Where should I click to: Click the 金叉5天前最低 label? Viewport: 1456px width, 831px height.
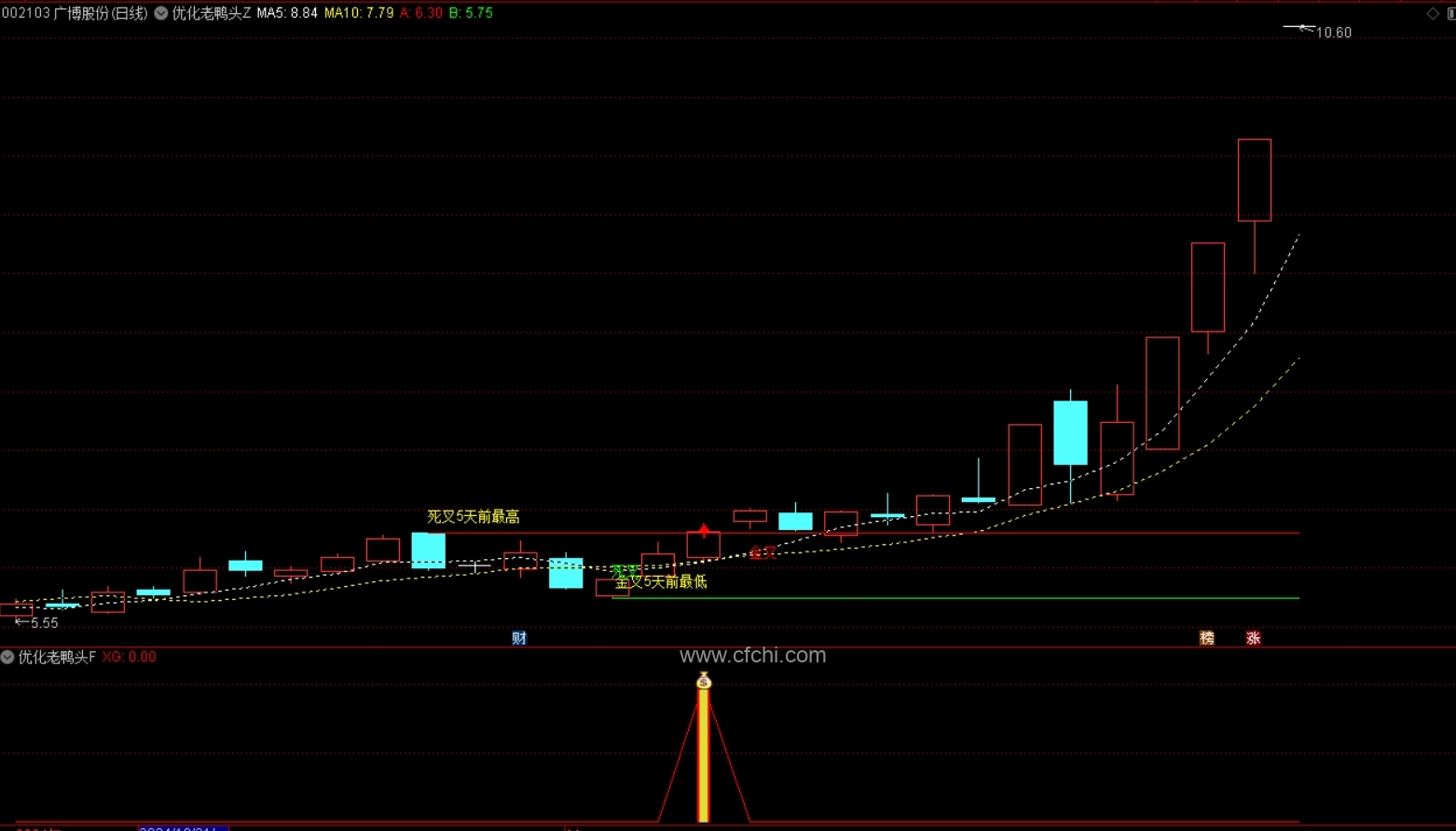click(661, 581)
